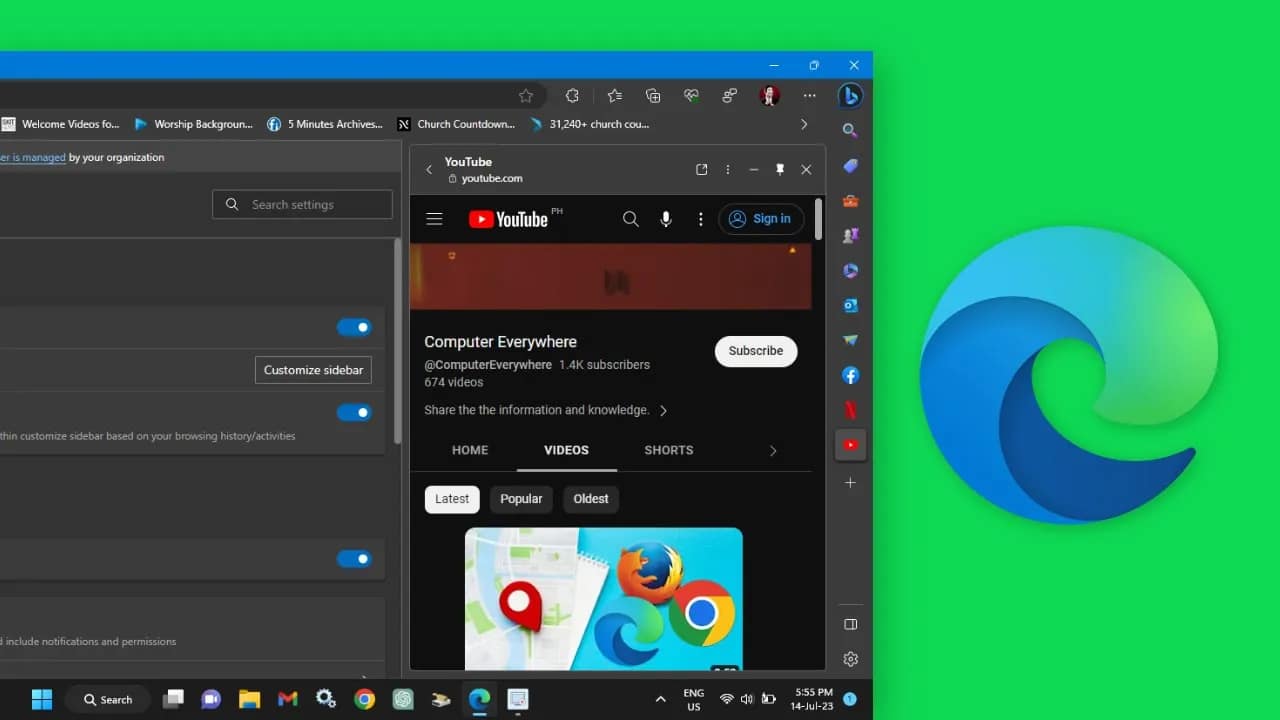The width and height of the screenshot is (1280, 720).
Task: Open the Shopping icon in the sidebar
Action: coord(850,165)
